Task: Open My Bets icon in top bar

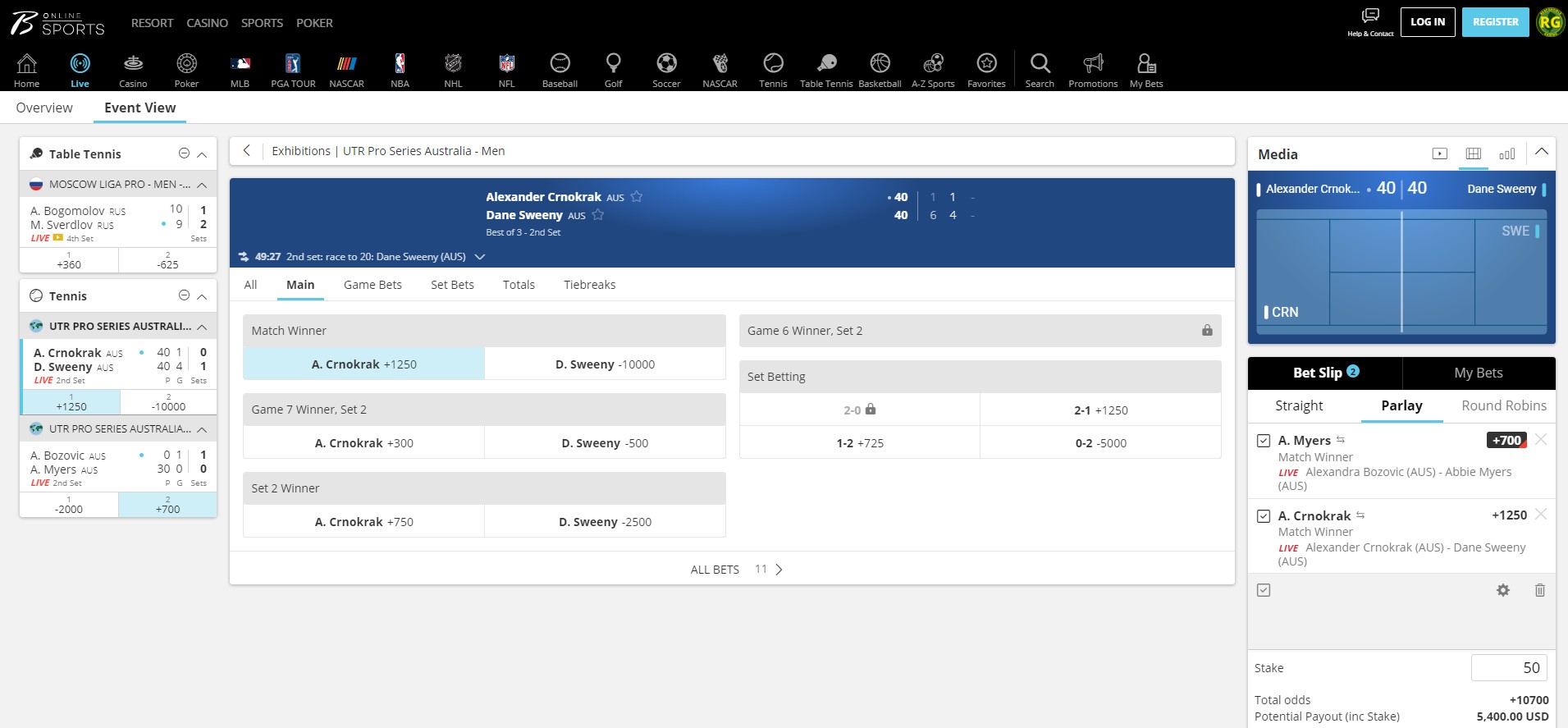Action: point(1146,70)
